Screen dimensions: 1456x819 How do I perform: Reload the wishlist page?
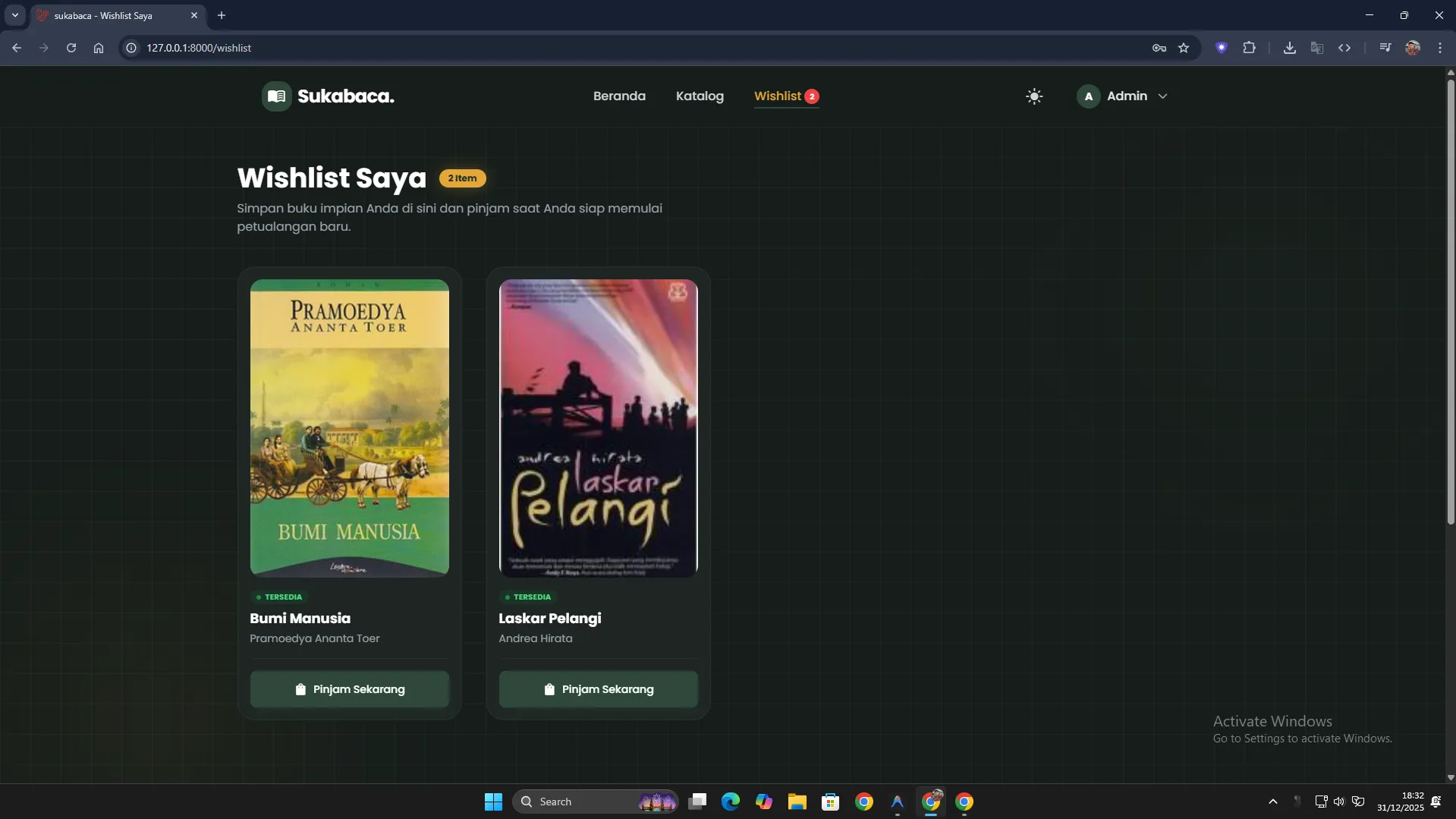pos(71,48)
